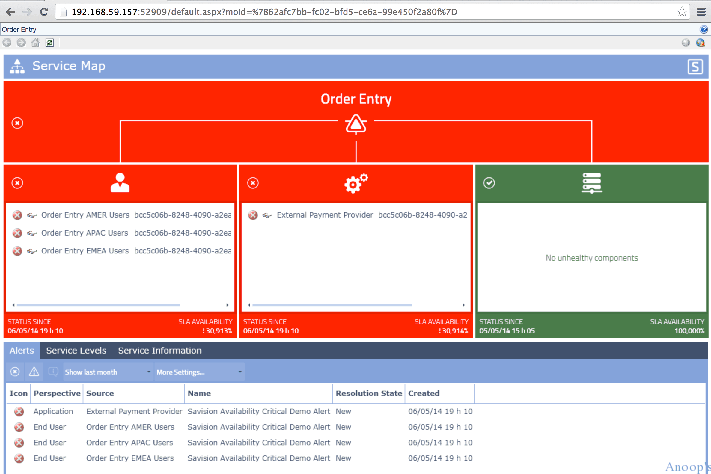This screenshot has width=711, height=474.
Task: Click the browser forward arrow
Action: click(27, 12)
